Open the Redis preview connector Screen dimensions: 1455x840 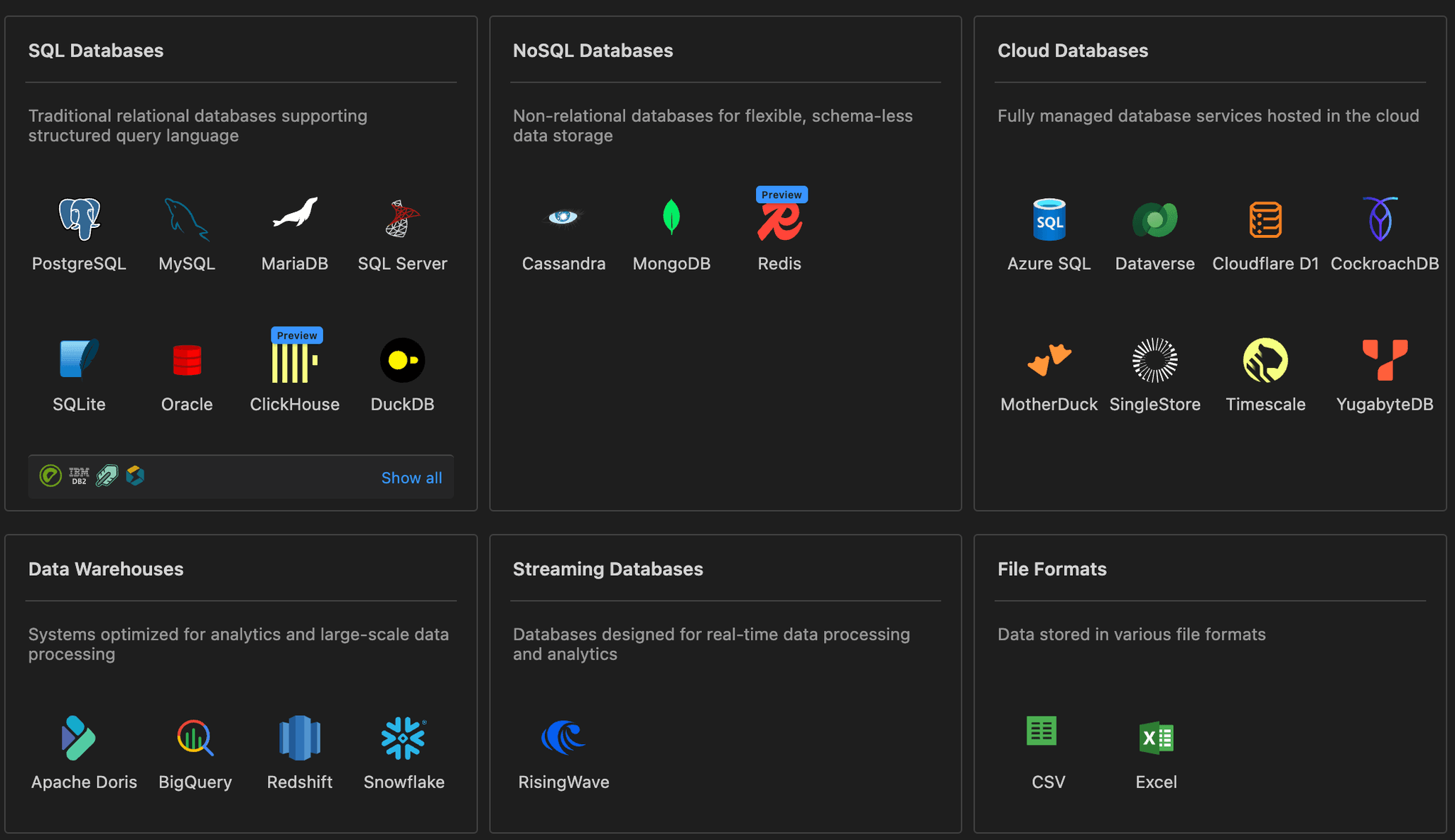(779, 222)
